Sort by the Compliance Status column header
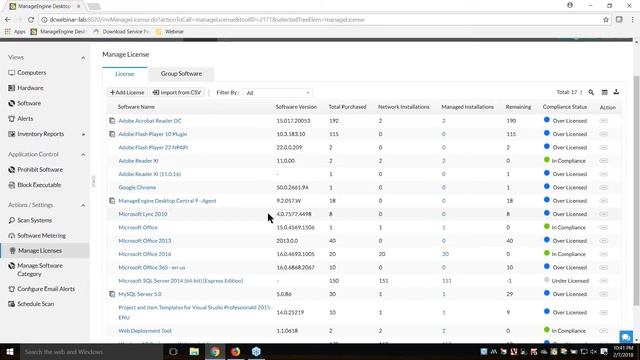 (x=565, y=107)
